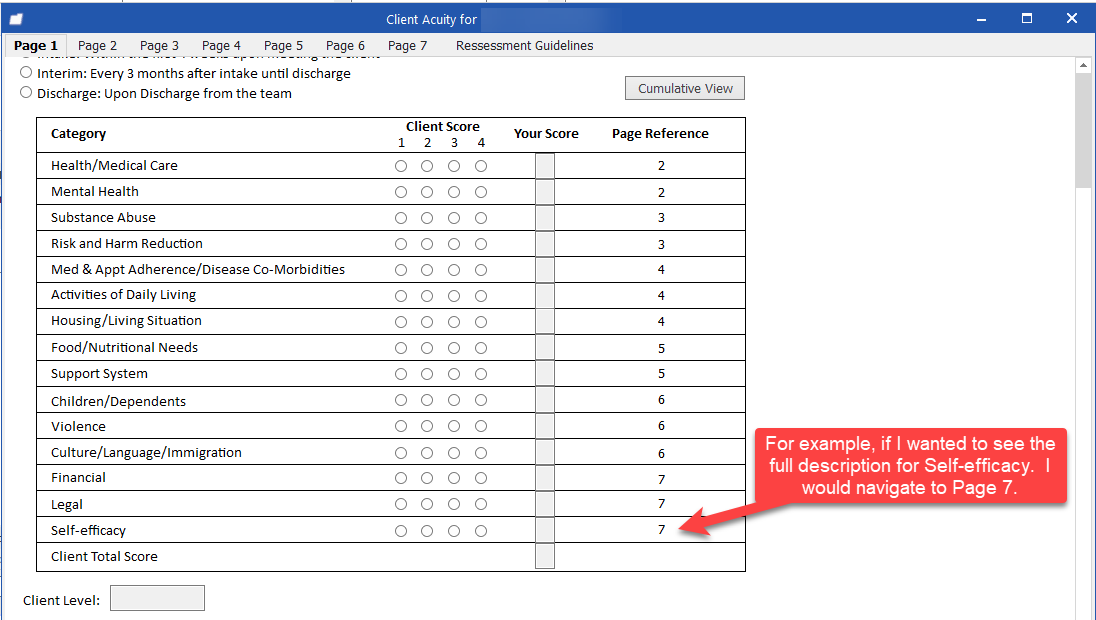1096x620 pixels.
Task: Select the Discharge assessment option
Action: pos(25,93)
